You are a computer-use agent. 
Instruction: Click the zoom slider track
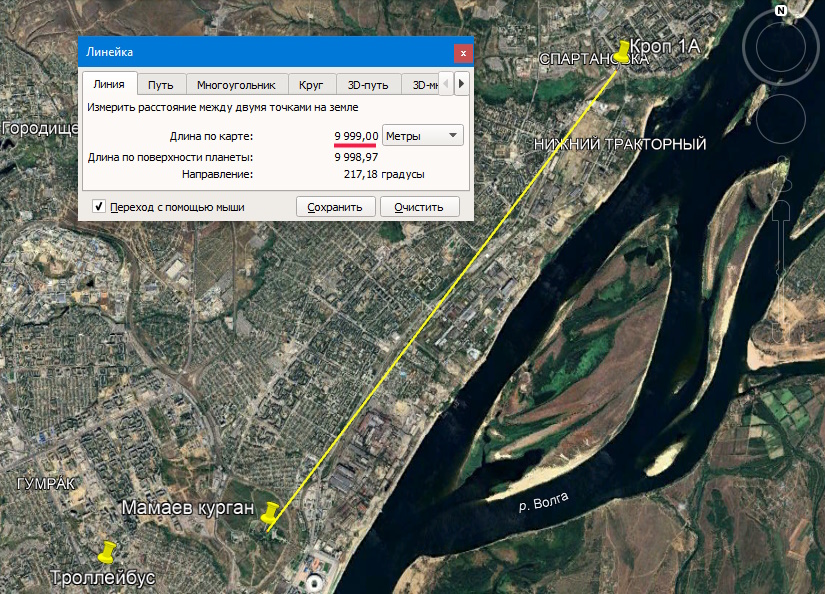(783, 240)
